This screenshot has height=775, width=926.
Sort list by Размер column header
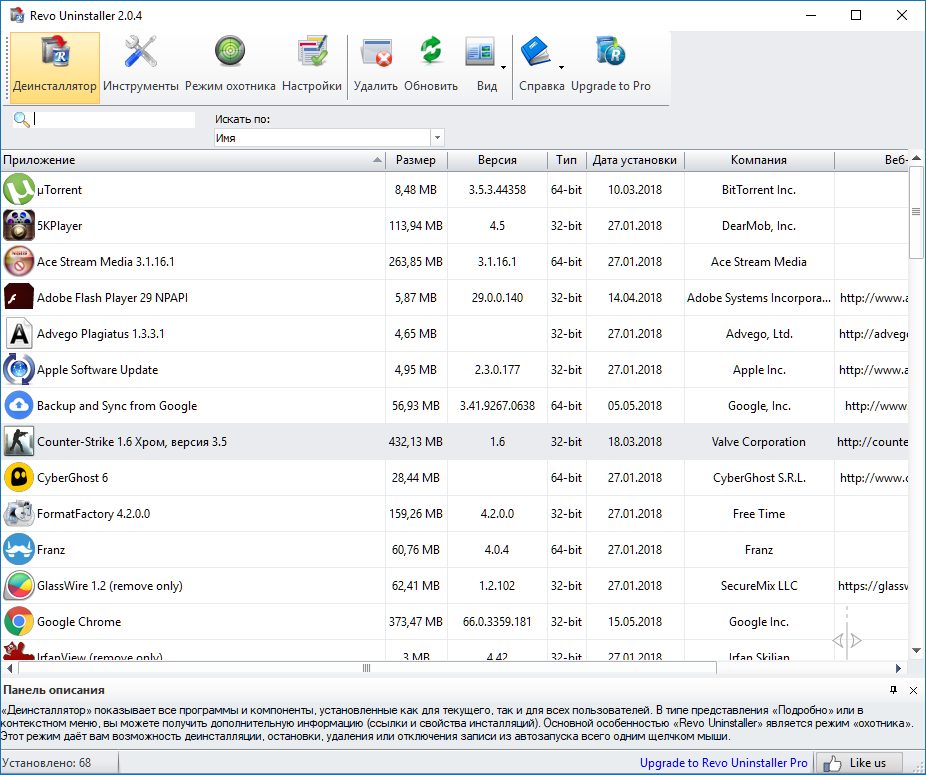click(415, 160)
